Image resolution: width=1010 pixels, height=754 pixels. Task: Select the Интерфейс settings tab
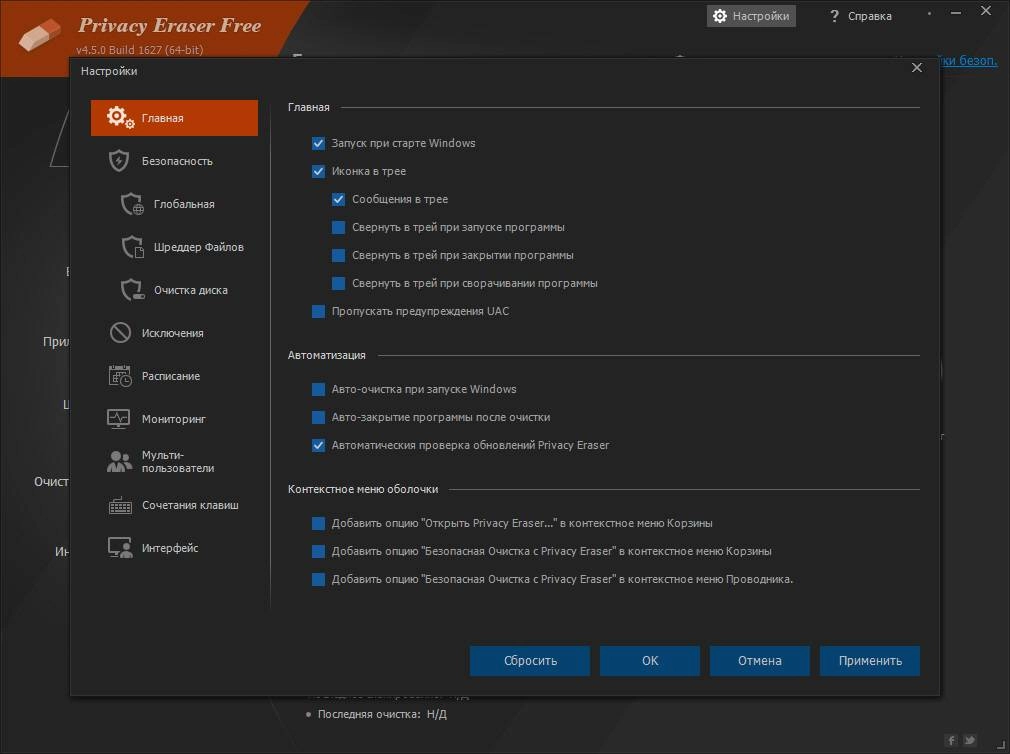point(174,548)
